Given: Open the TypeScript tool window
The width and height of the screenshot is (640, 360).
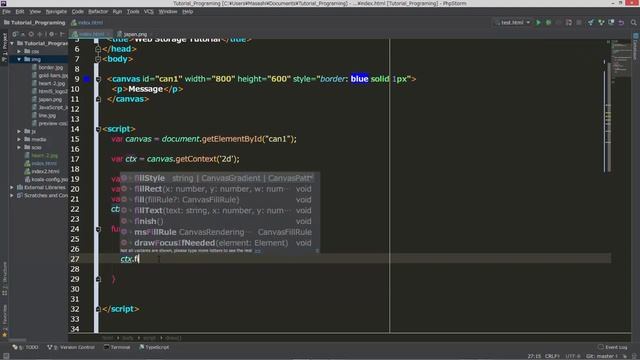Looking at the screenshot, I should tap(154, 347).
